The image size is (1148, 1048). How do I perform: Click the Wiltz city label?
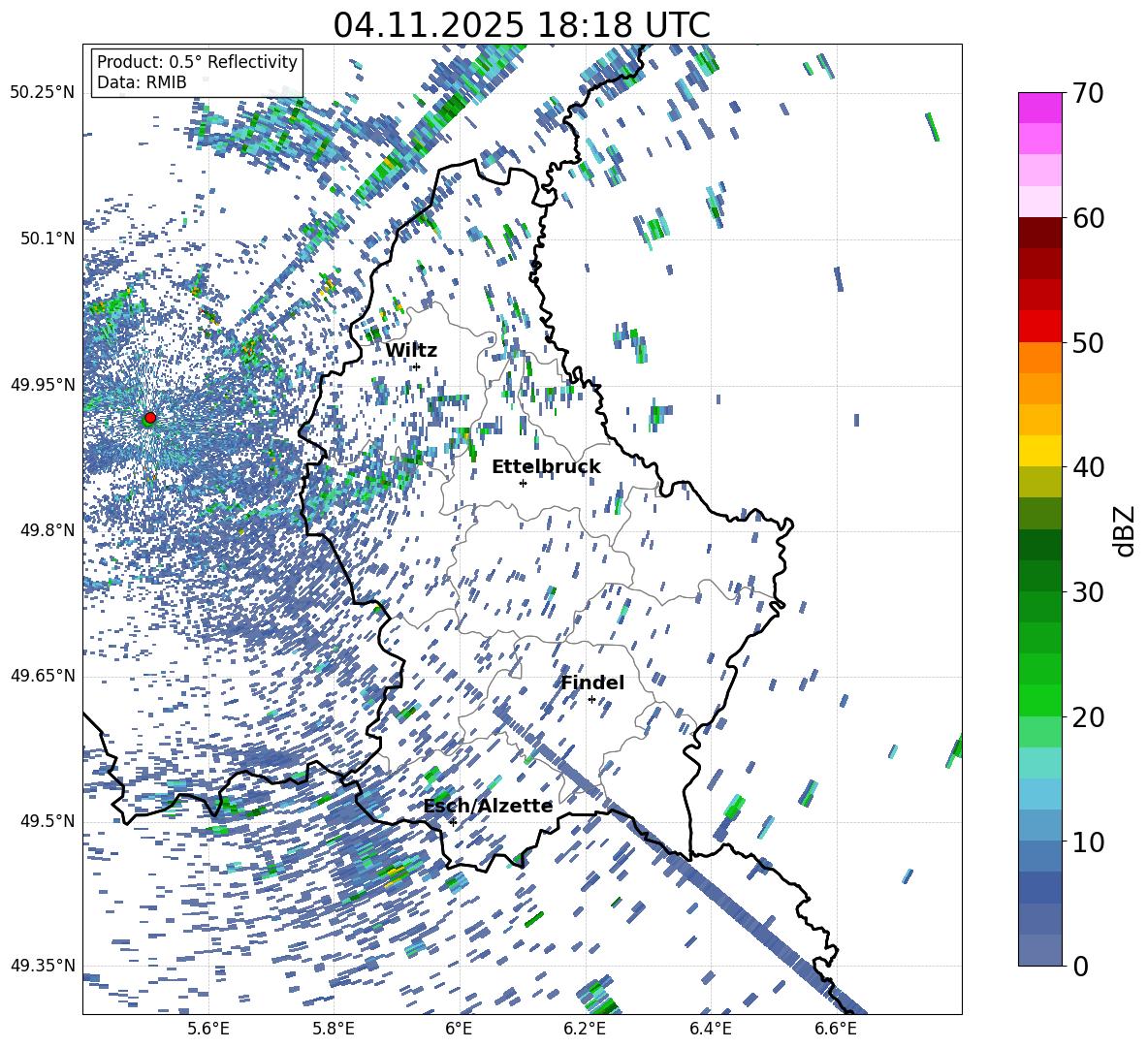pyautogui.click(x=411, y=350)
